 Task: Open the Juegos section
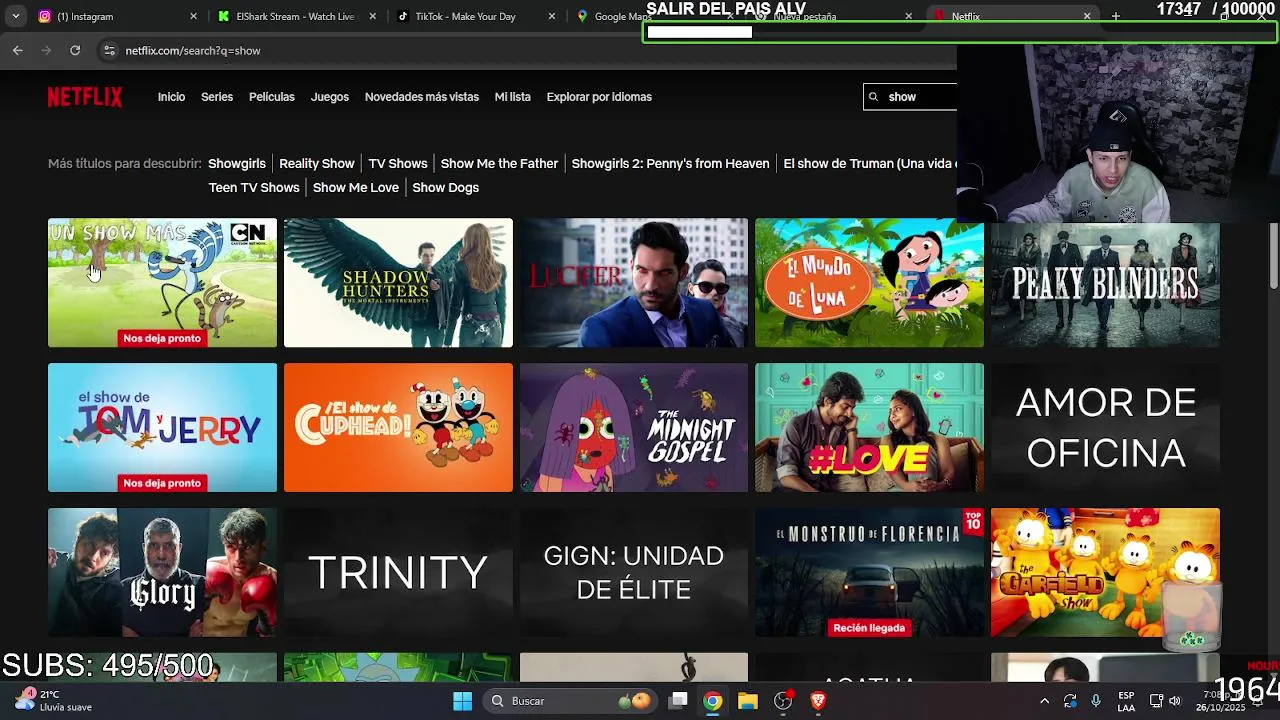point(330,97)
